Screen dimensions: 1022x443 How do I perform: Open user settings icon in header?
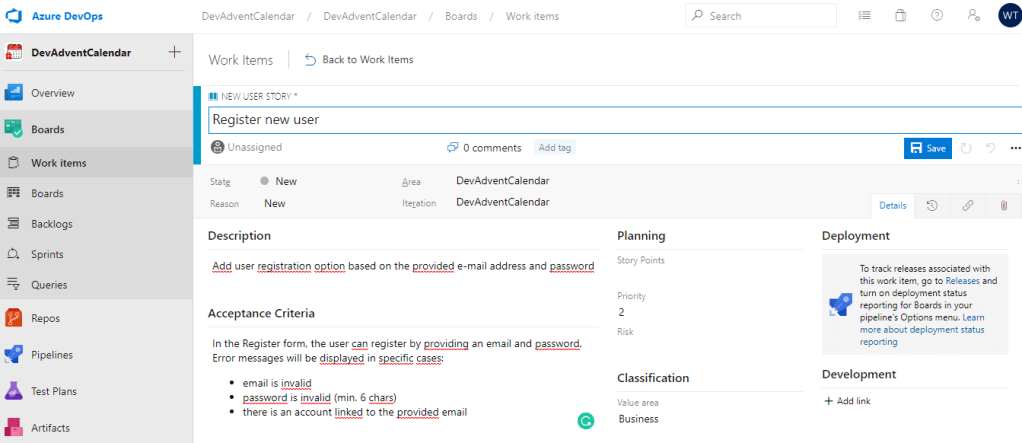[x=973, y=16]
